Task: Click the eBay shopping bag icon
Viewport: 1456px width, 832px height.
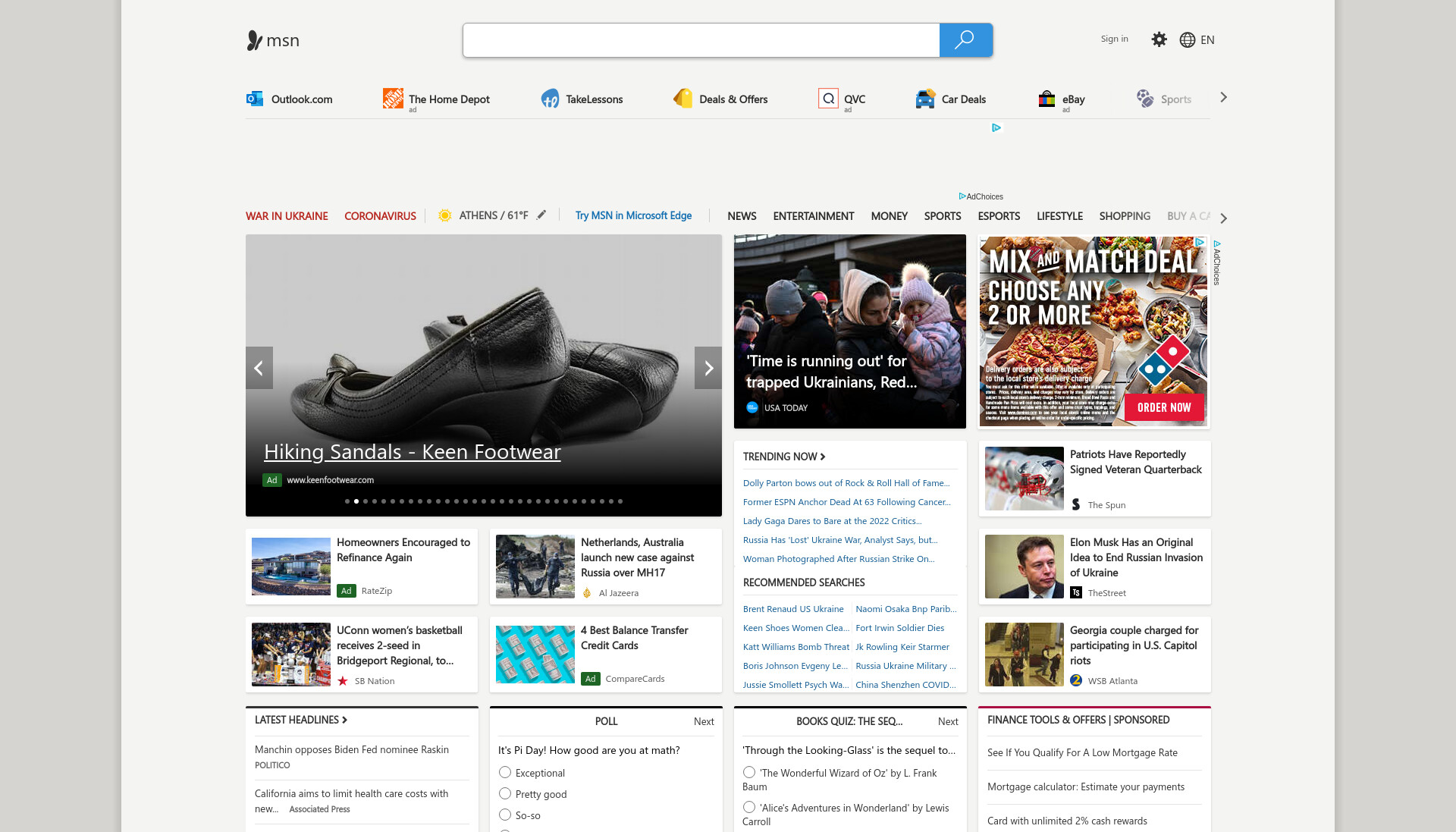Action: (1046, 99)
